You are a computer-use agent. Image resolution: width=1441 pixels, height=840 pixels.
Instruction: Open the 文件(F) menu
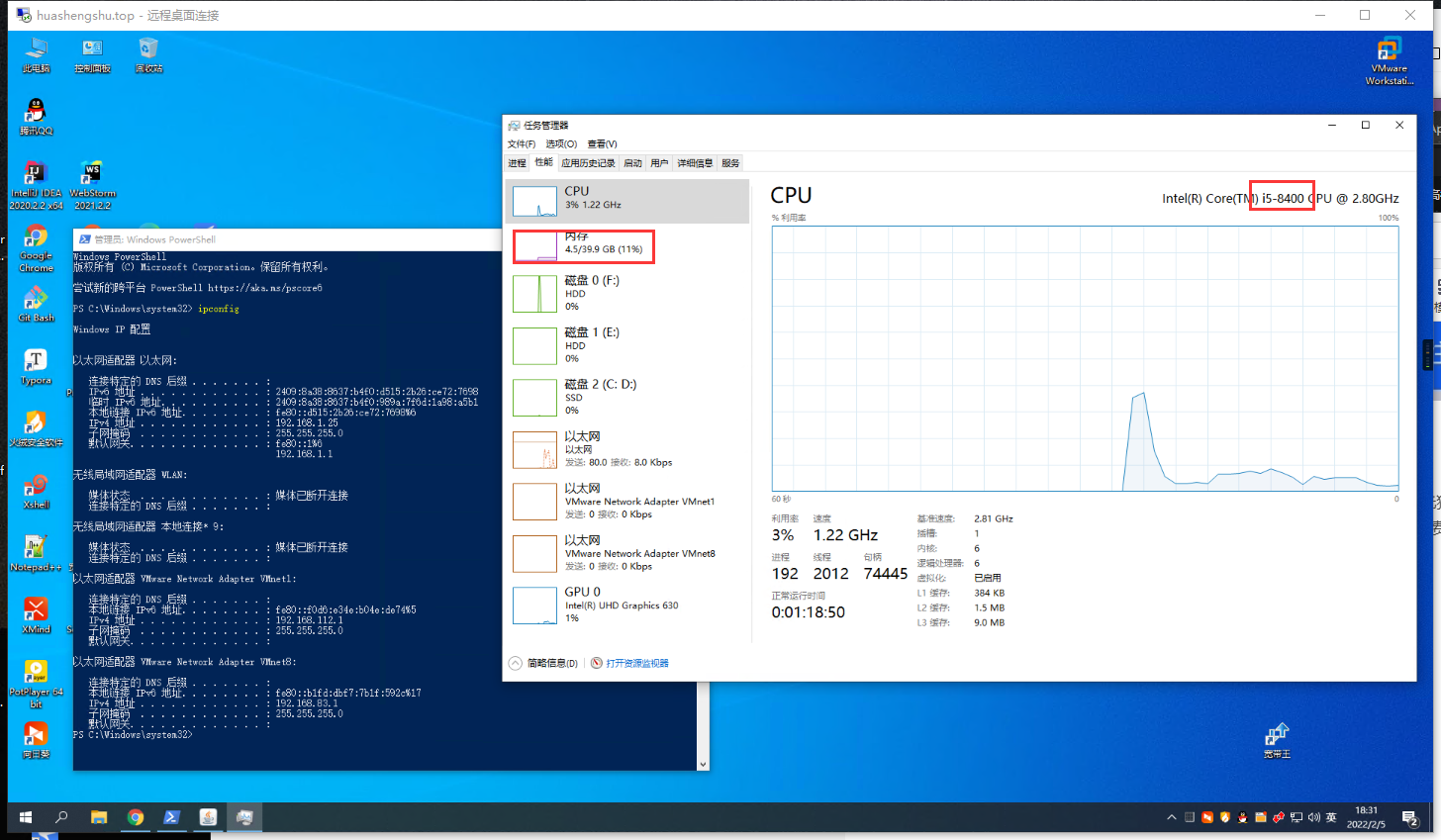click(x=522, y=144)
